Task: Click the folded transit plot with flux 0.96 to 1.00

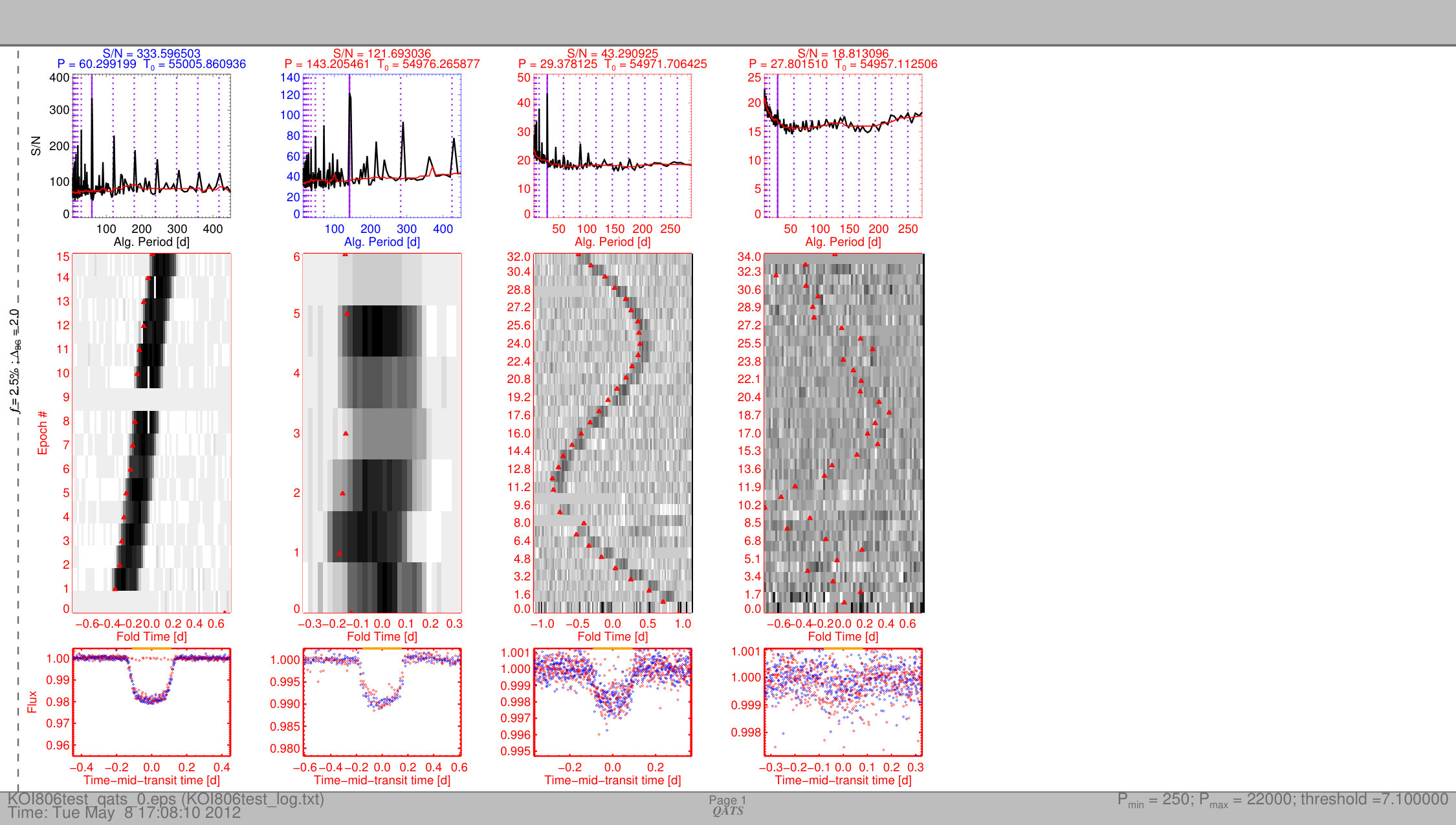Action: [x=151, y=702]
